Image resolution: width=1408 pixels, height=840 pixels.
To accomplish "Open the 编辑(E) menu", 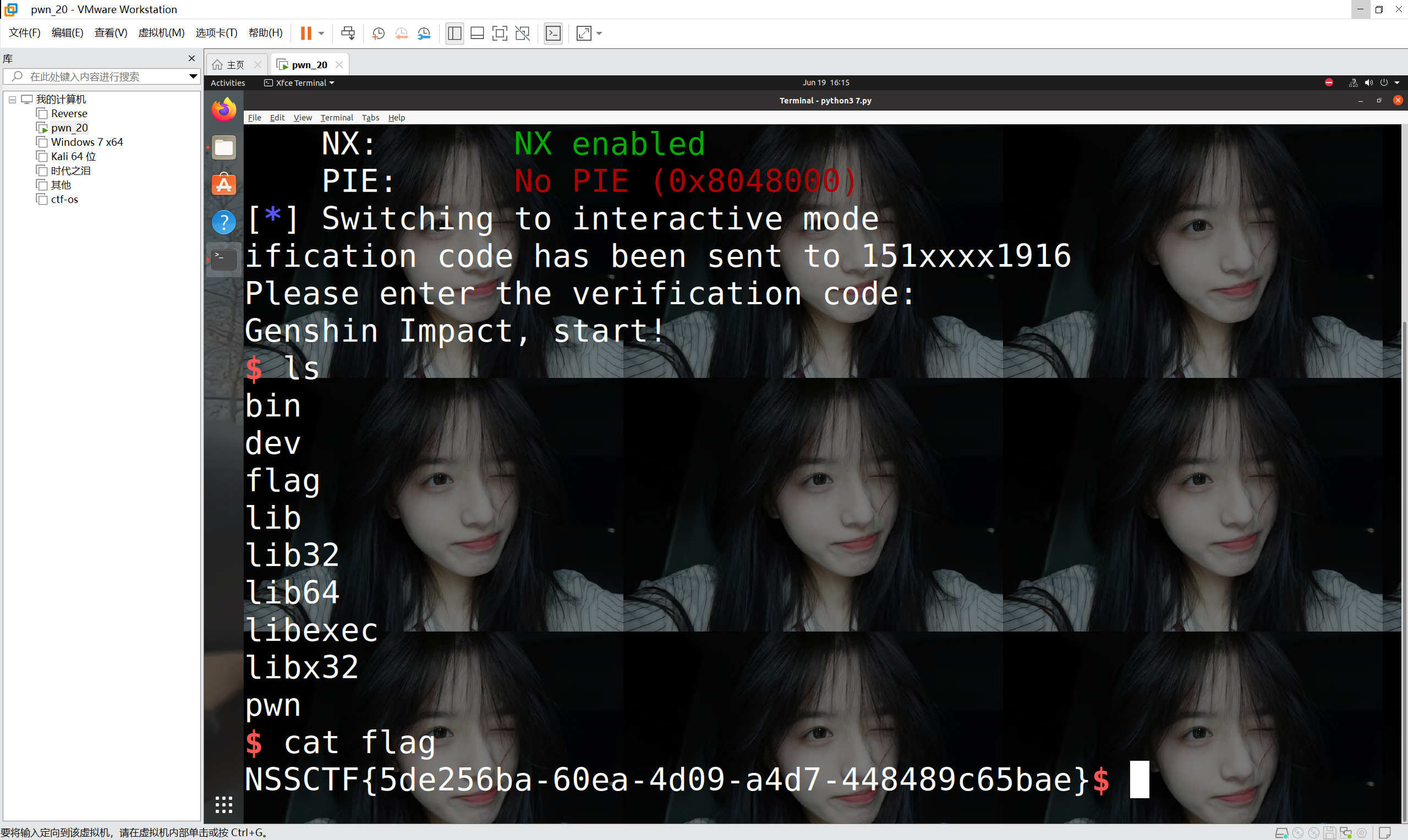I will (x=67, y=33).
